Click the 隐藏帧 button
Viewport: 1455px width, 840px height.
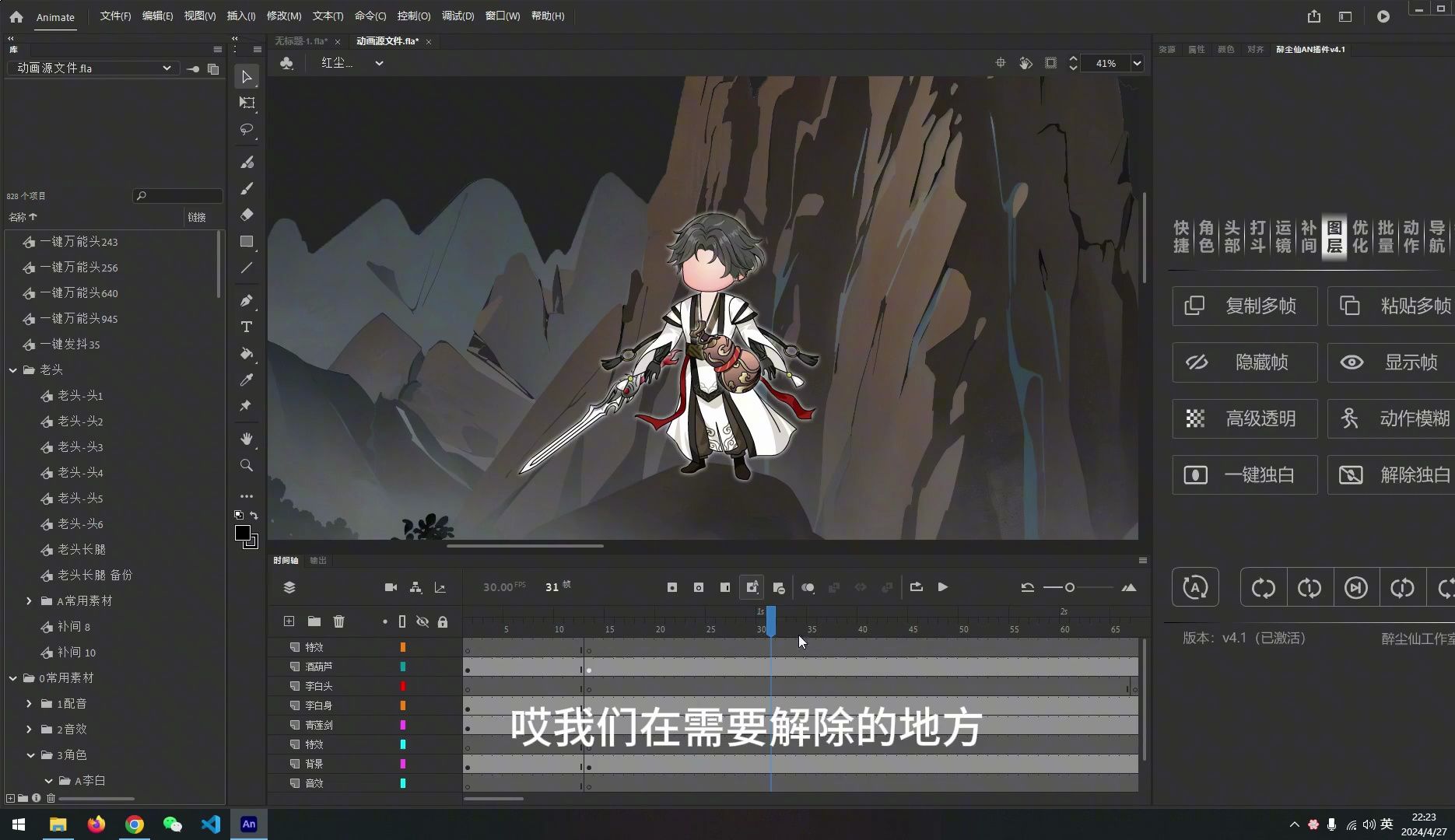(1244, 362)
